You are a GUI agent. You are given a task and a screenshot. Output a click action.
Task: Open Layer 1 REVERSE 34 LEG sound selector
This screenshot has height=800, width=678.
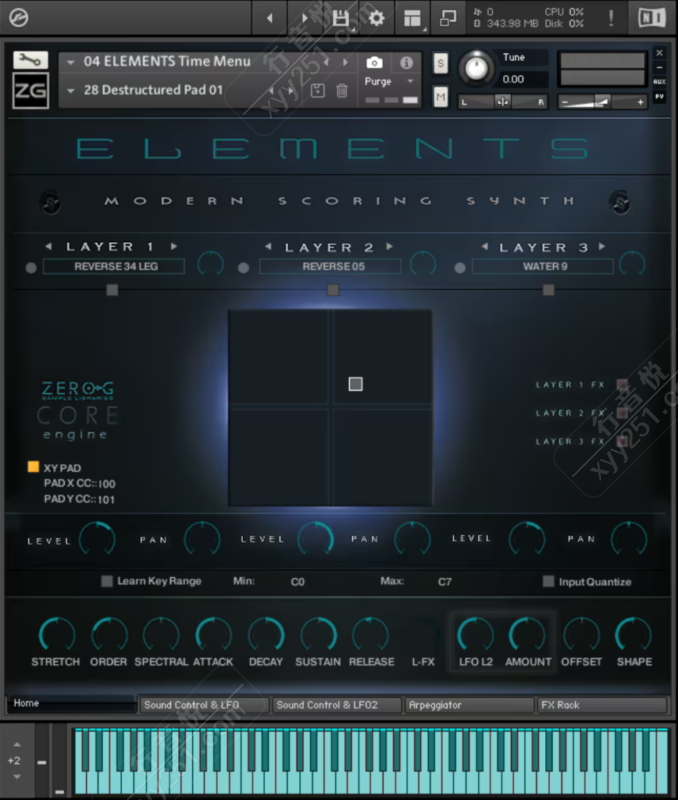pyautogui.click(x=114, y=266)
